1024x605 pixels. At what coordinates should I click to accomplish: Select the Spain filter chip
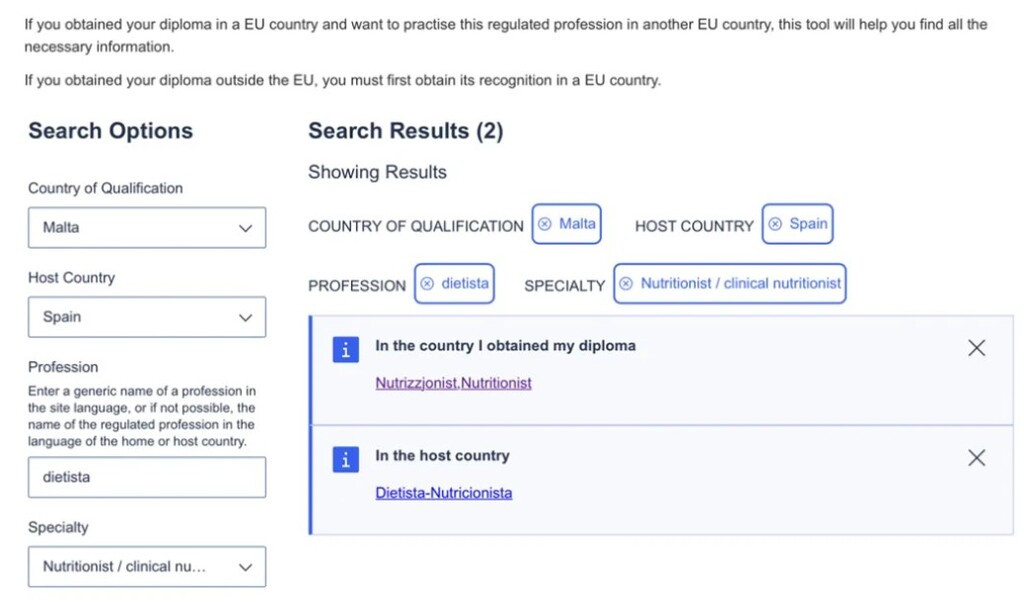coord(797,224)
